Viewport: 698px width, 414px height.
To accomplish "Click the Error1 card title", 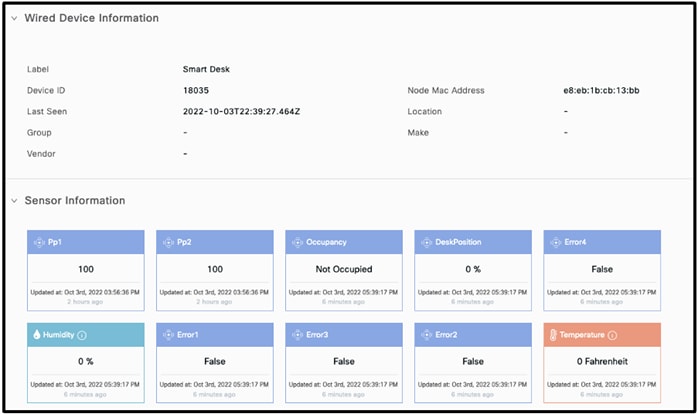I will pyautogui.click(x=187, y=335).
